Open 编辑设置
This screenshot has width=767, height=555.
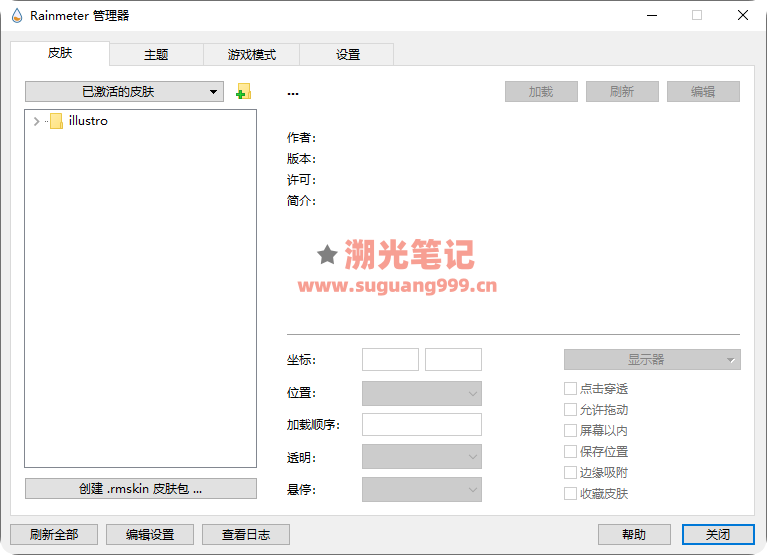[150, 534]
